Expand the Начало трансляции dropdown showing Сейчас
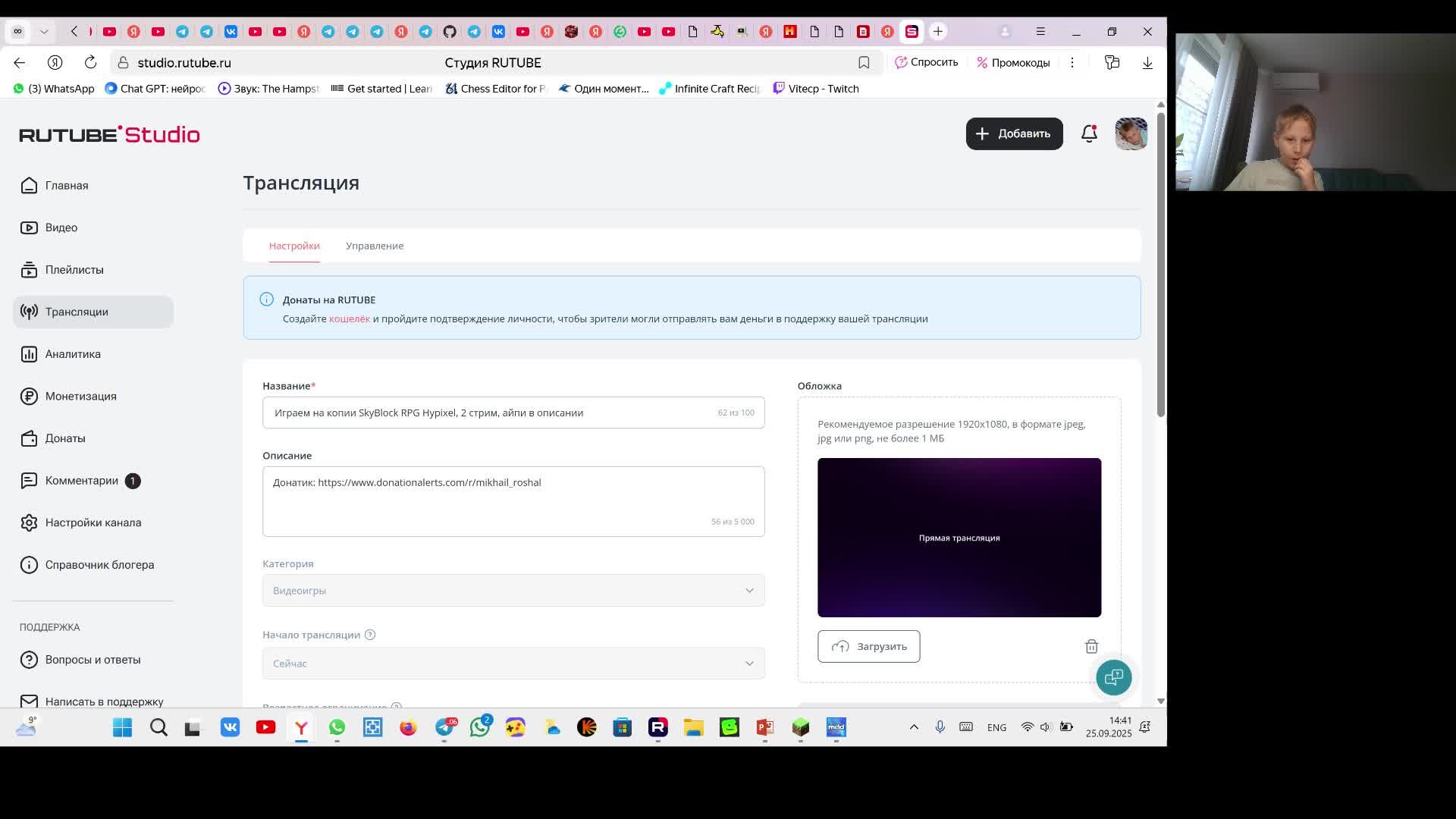1456x819 pixels. [513, 664]
